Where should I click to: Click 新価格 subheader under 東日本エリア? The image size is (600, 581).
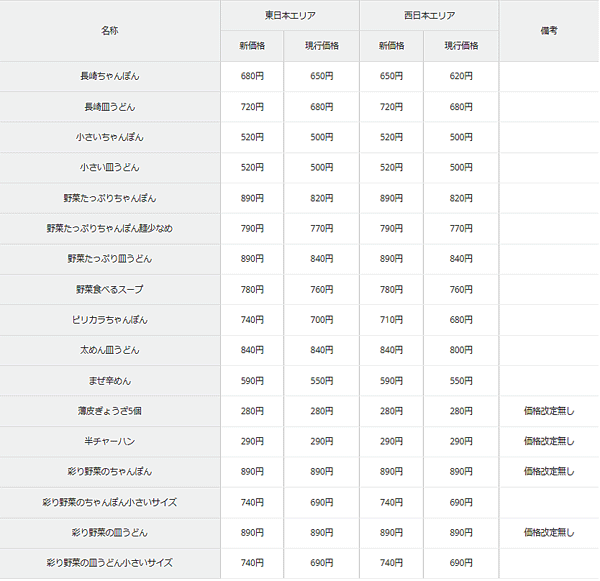pos(252,46)
